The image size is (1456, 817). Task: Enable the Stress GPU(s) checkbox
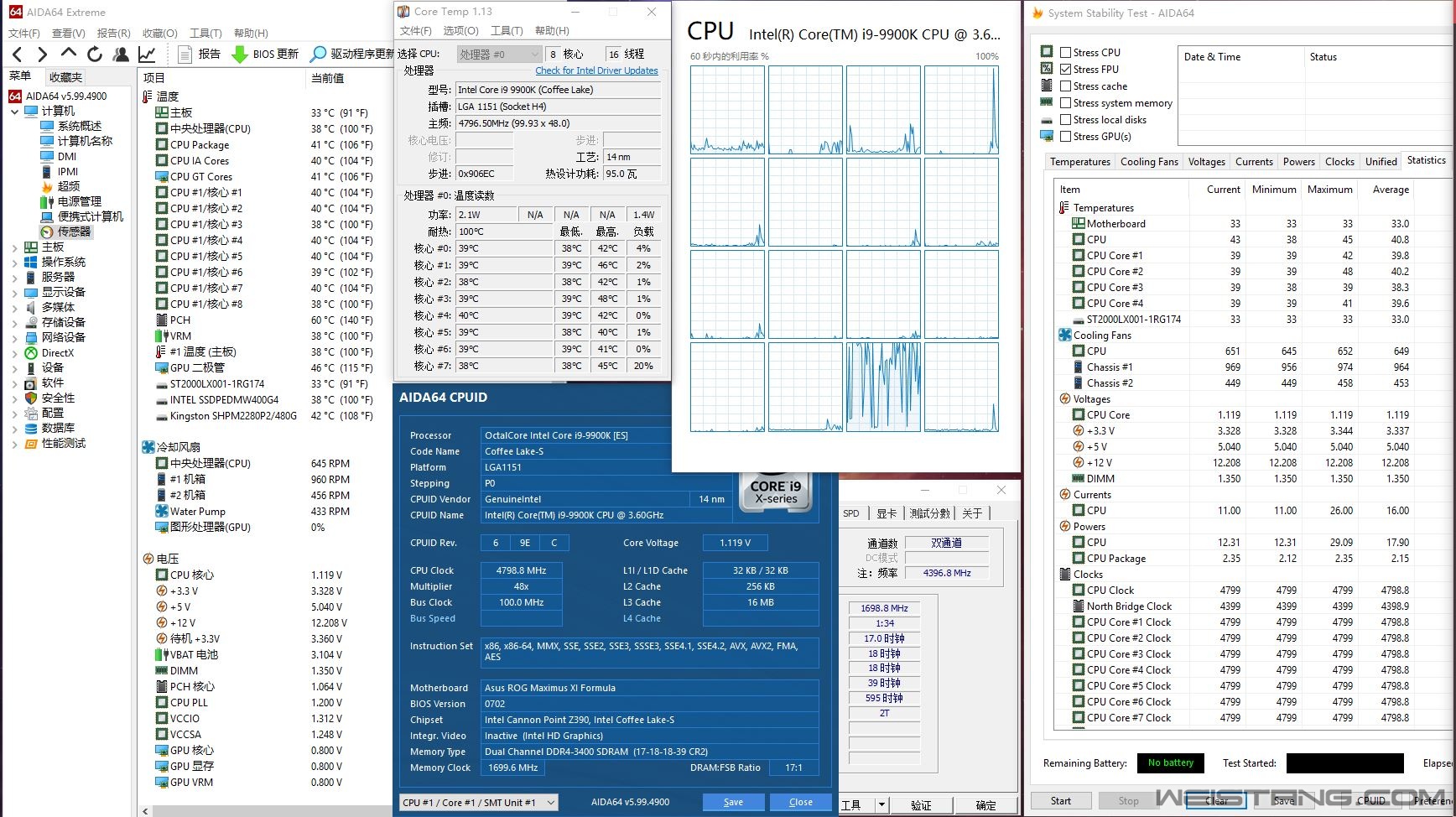1065,136
